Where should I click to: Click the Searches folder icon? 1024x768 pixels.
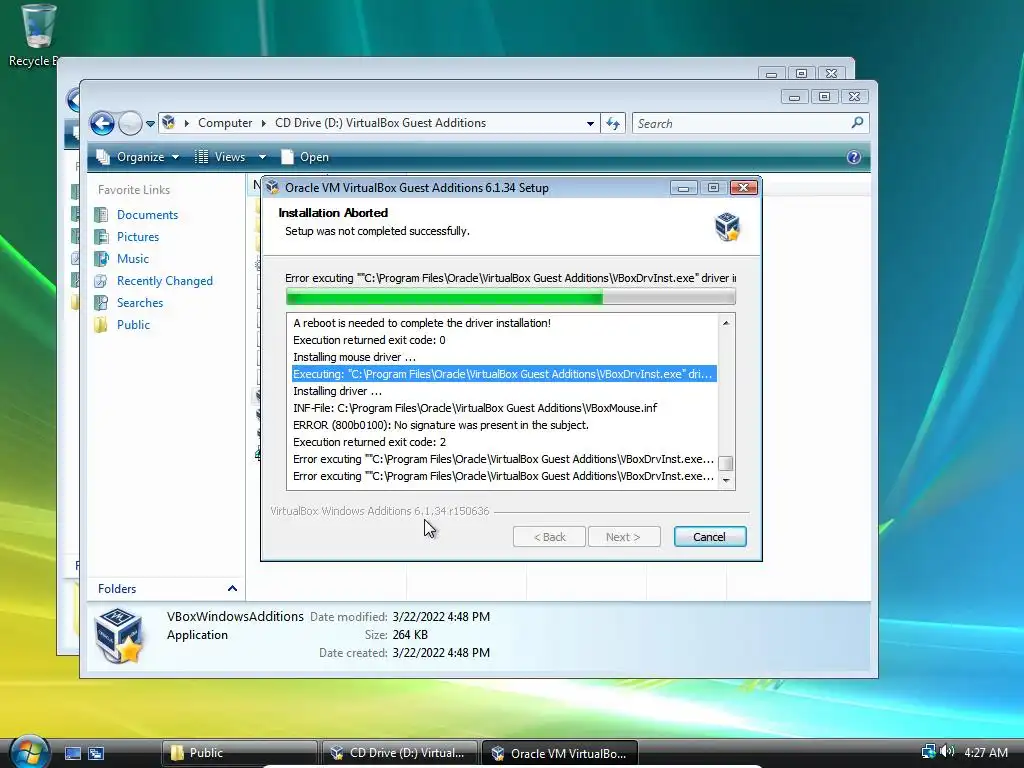point(101,302)
